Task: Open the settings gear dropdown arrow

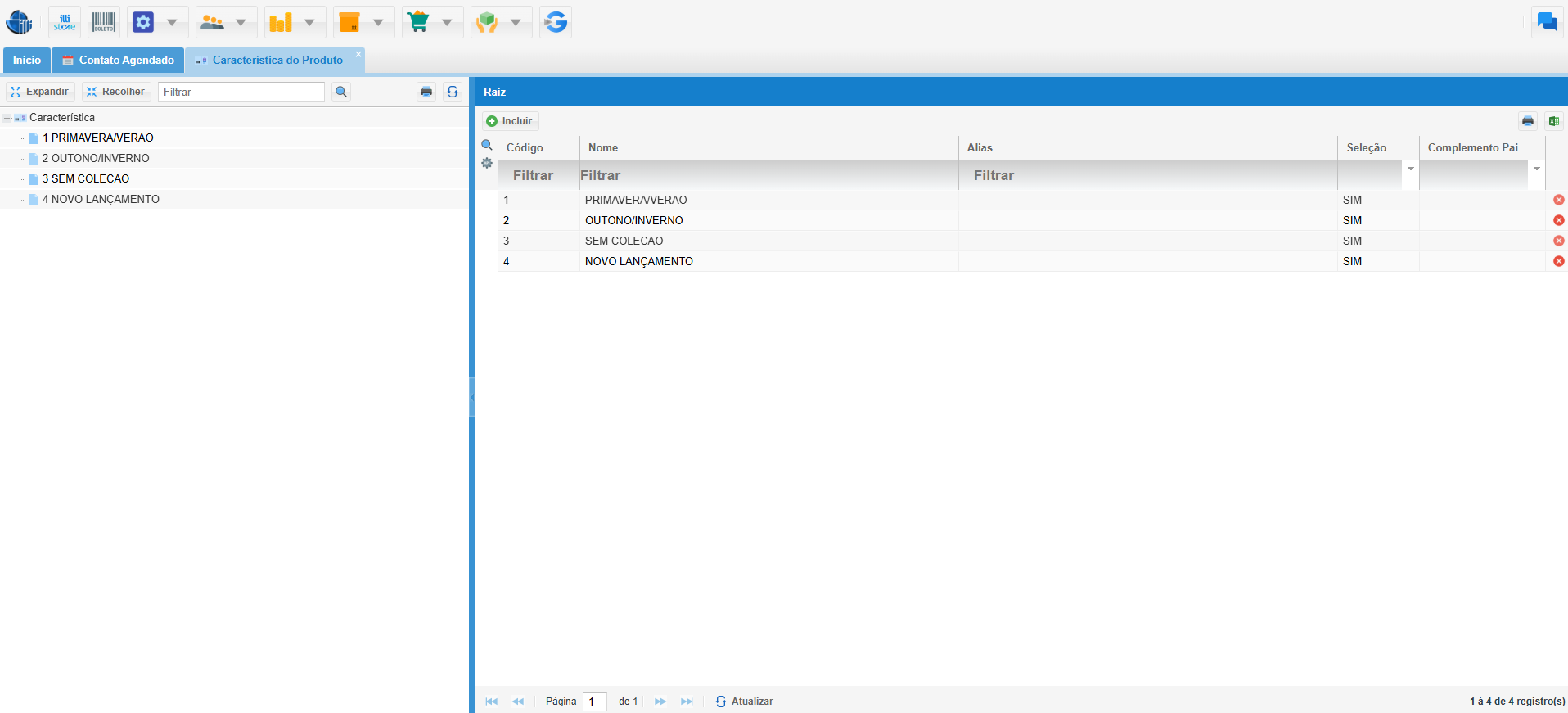Action: [x=172, y=22]
